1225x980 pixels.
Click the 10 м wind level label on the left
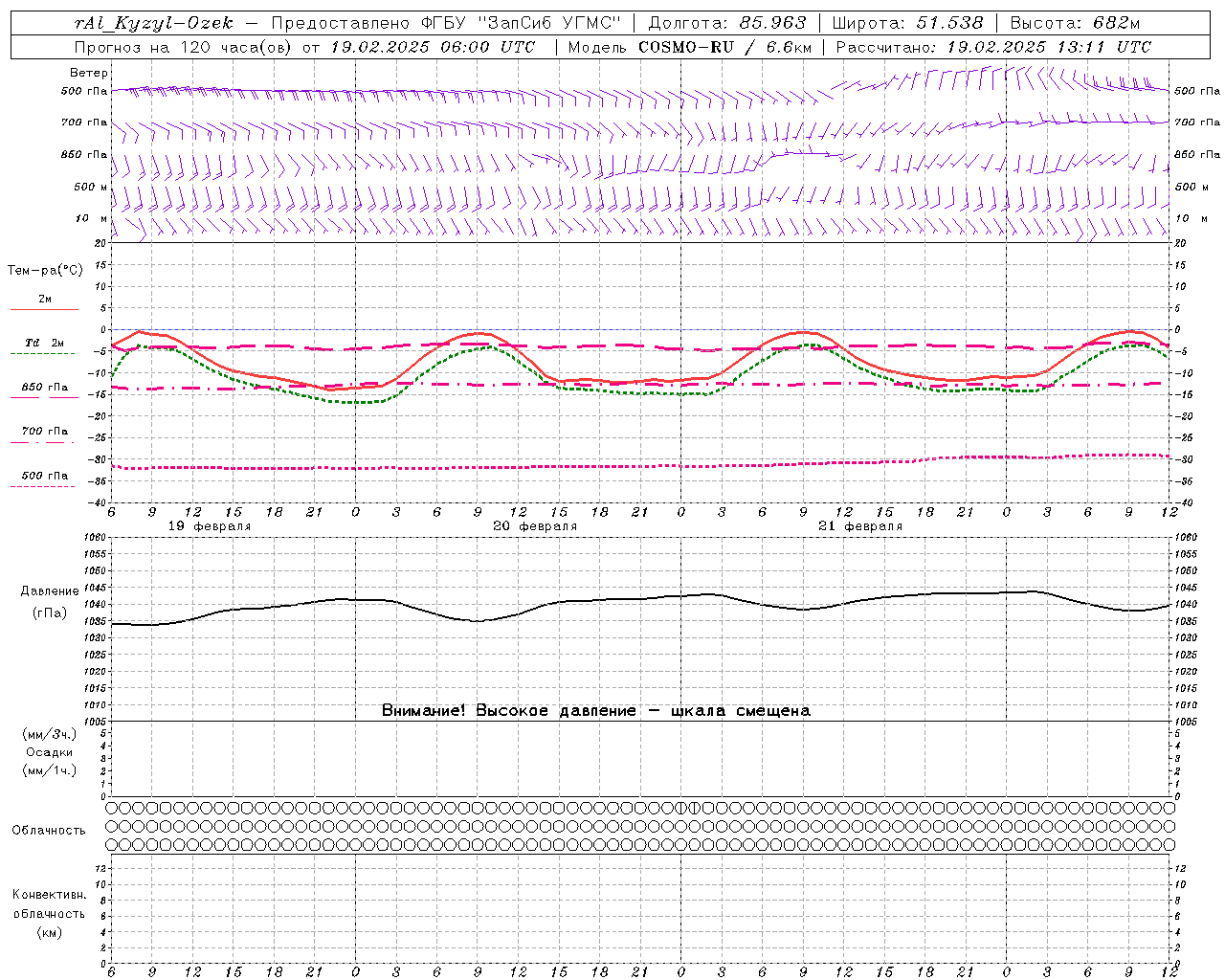coord(91,218)
